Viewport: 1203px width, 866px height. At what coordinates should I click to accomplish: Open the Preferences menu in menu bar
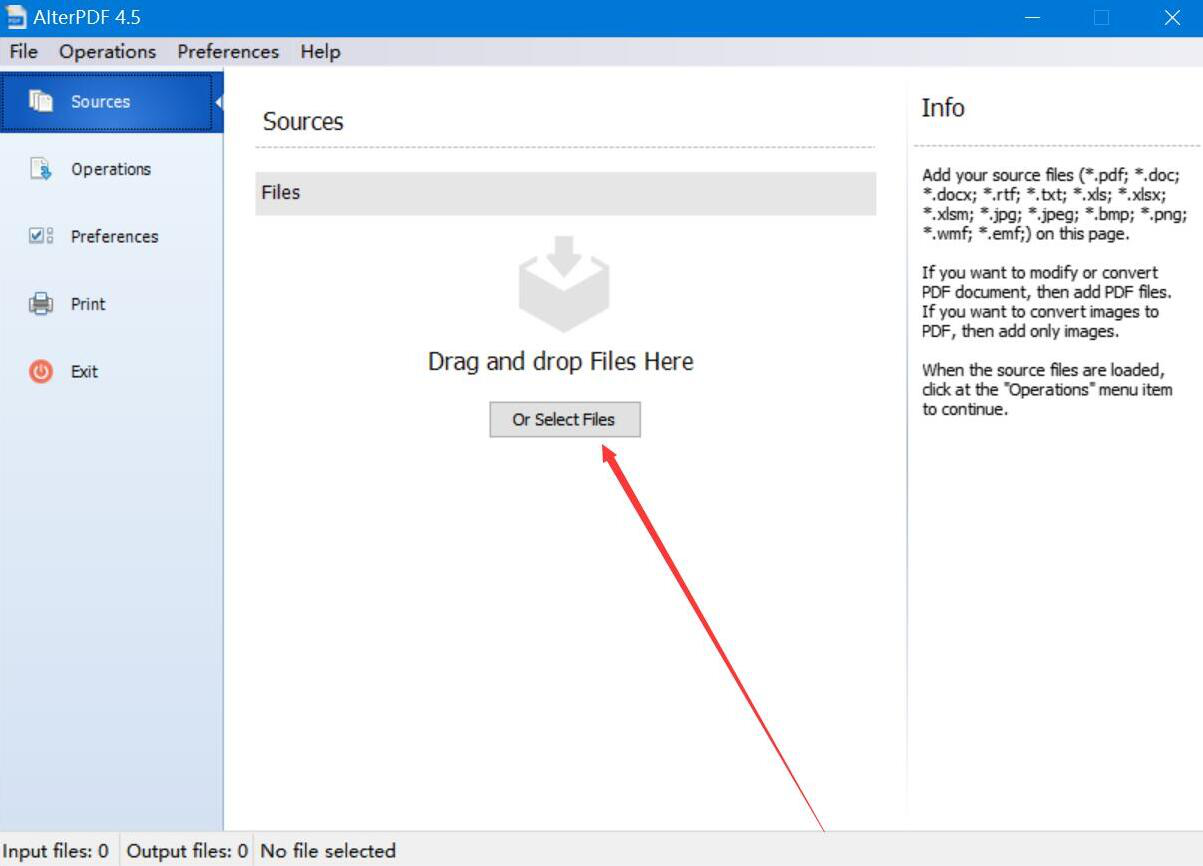click(x=228, y=52)
